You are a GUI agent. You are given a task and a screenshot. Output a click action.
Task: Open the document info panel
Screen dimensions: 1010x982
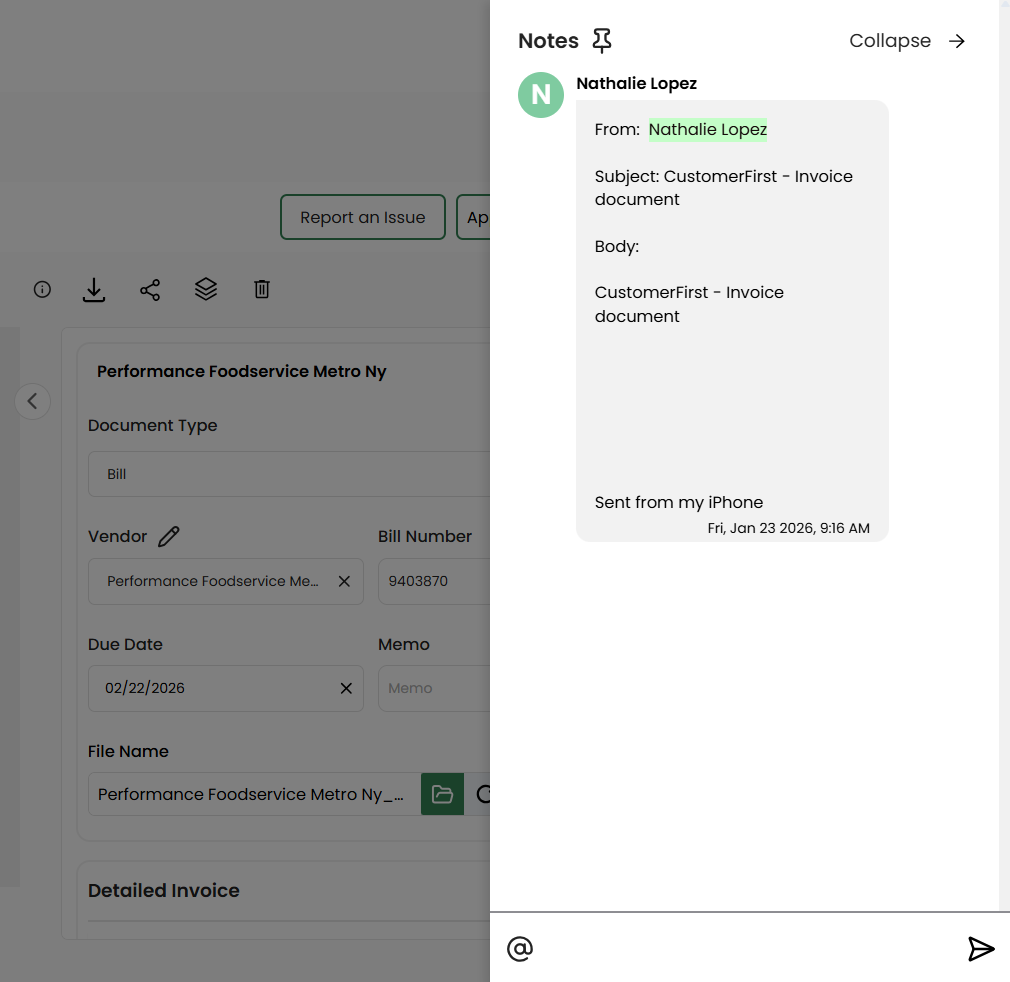click(41, 289)
